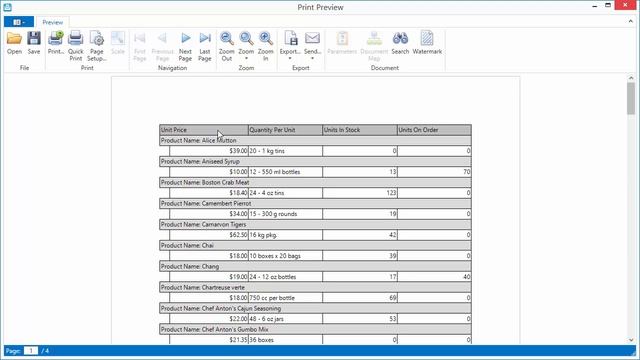Viewport: 640px width, 360px height.
Task: Click the 123 units in stock cell
Action: click(x=360, y=193)
